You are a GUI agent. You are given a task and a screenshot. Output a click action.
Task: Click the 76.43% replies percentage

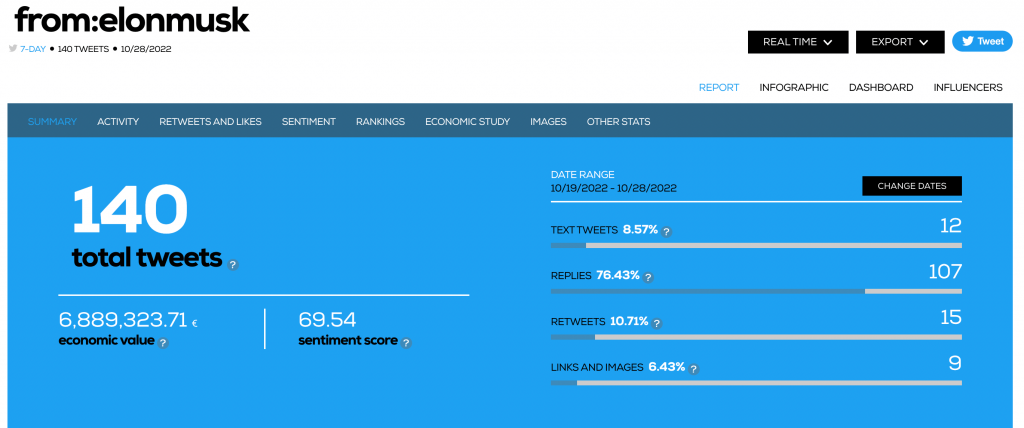(x=618, y=276)
